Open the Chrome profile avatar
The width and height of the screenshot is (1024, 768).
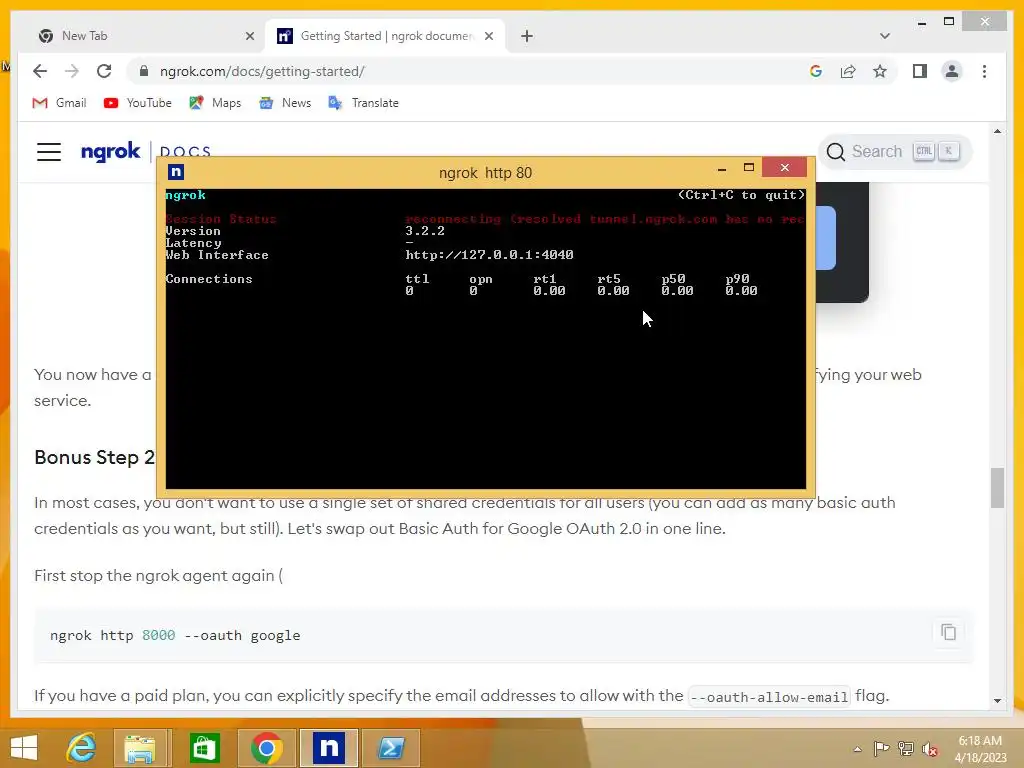click(952, 71)
